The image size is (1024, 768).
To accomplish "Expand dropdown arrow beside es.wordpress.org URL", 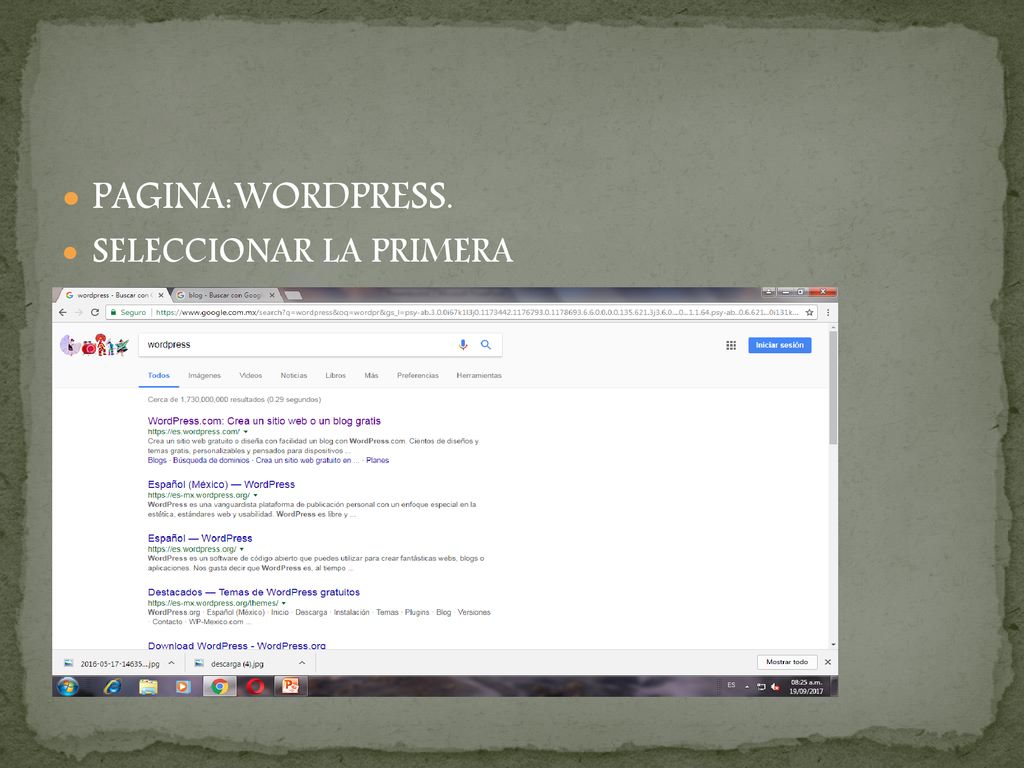I will [242, 549].
